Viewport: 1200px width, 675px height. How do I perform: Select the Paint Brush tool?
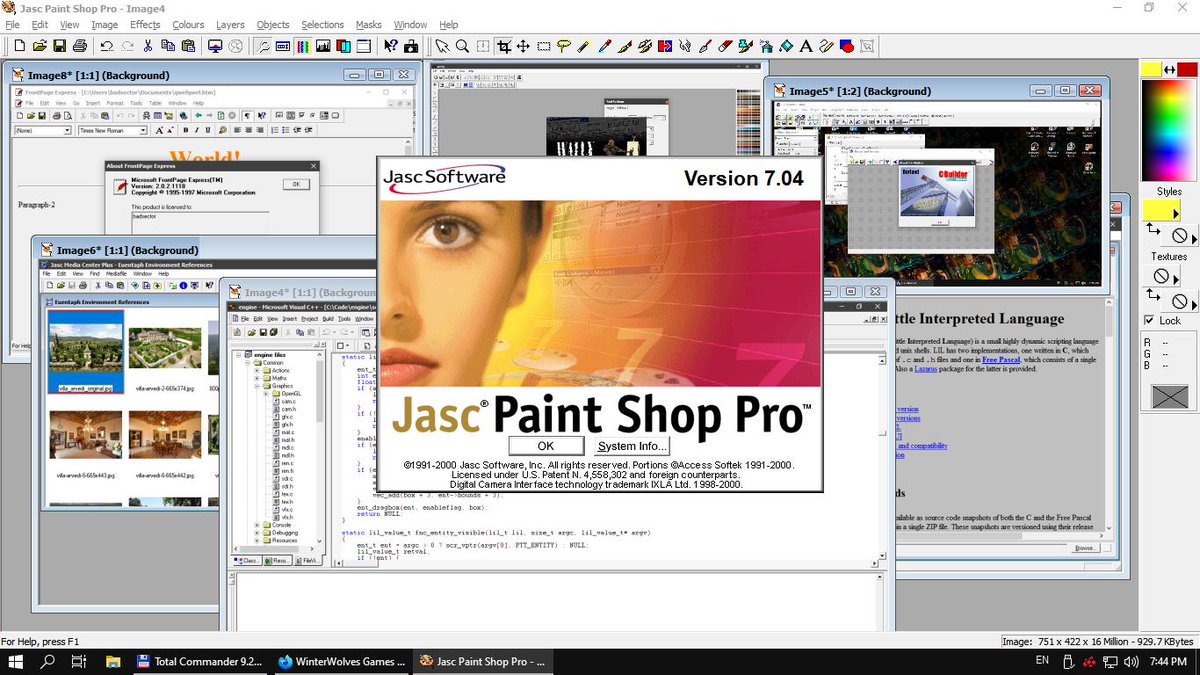tap(625, 46)
